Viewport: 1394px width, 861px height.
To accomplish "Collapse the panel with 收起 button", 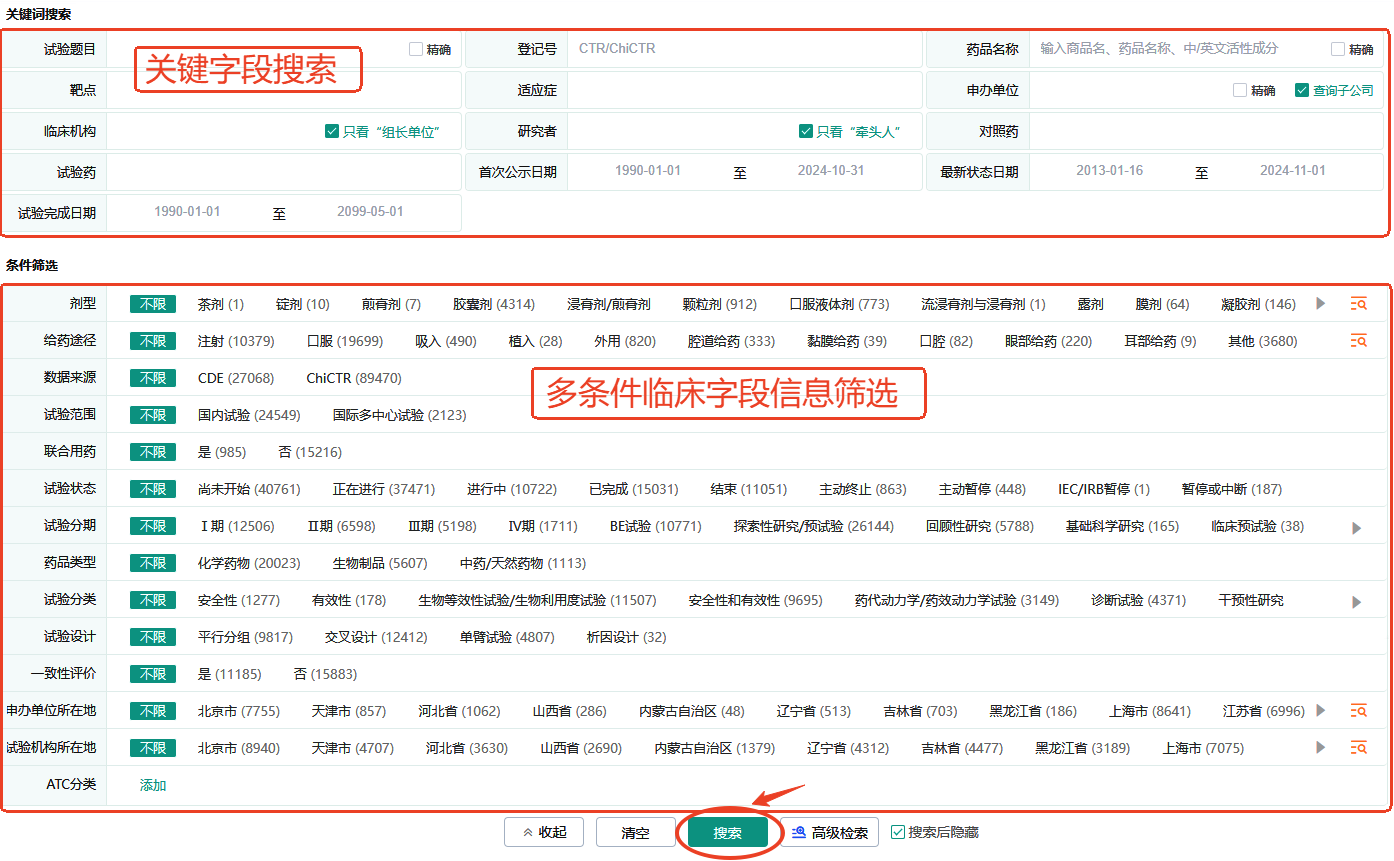I will 543,832.
